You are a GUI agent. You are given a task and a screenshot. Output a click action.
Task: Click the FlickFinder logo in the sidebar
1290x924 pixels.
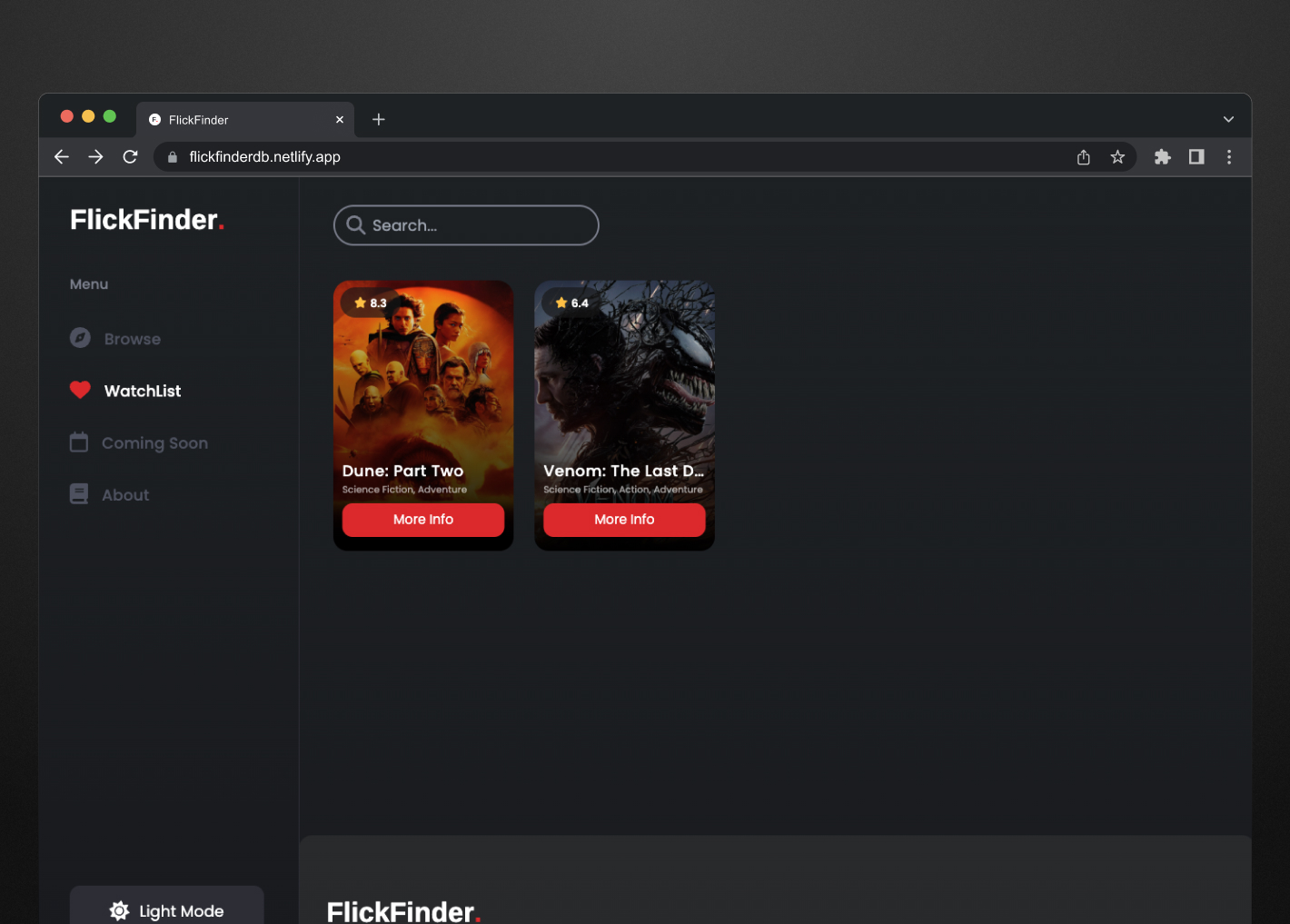pos(147,220)
